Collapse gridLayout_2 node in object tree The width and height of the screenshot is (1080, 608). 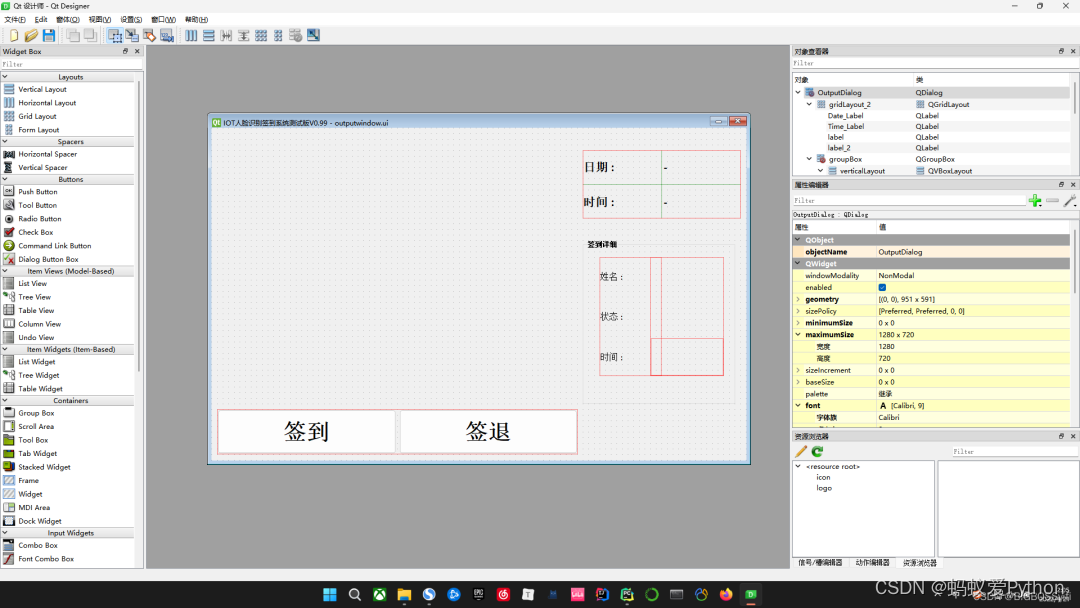click(809, 104)
